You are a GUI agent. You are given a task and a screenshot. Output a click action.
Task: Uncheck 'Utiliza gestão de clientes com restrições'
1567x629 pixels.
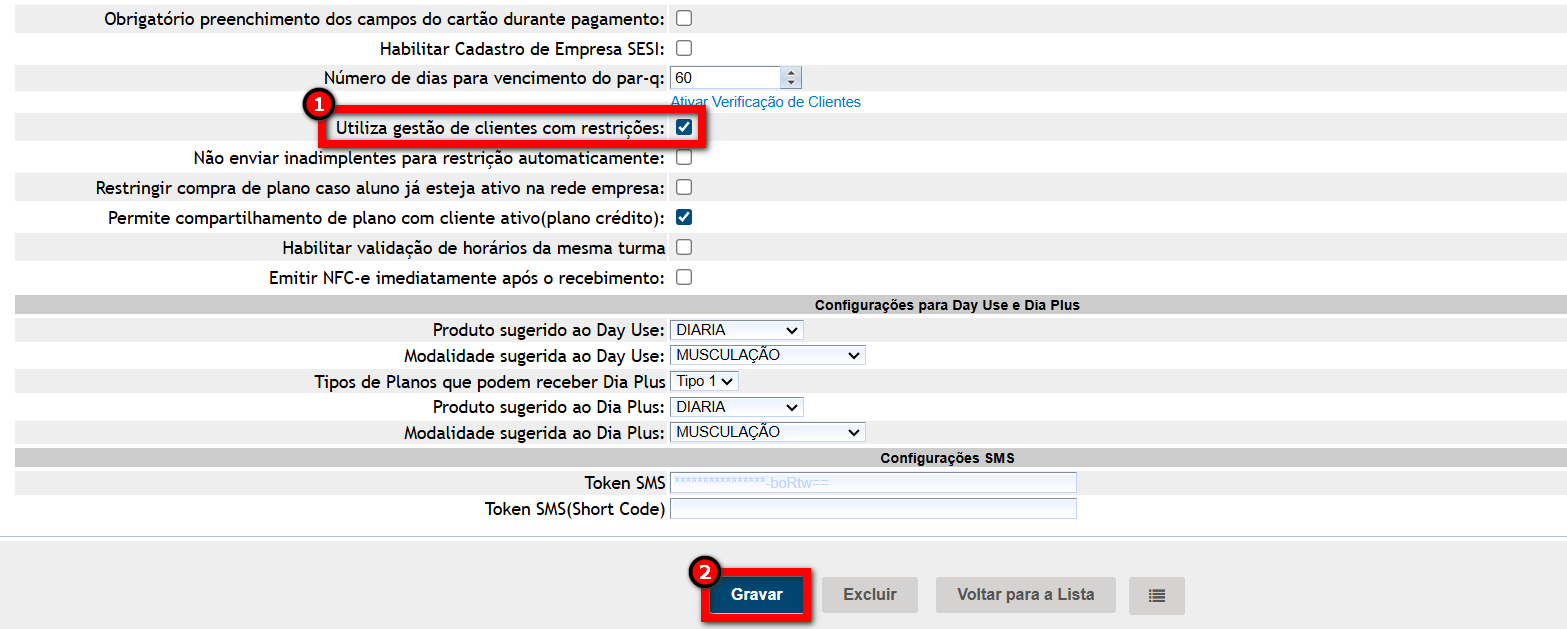(x=684, y=128)
